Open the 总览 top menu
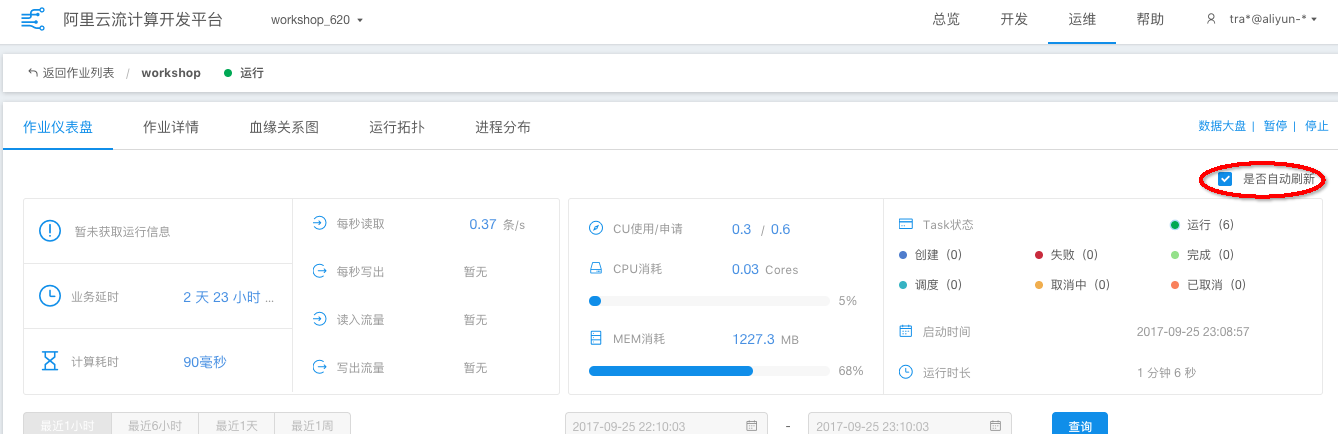Viewport: 1338px width, 434px height. coord(946,19)
